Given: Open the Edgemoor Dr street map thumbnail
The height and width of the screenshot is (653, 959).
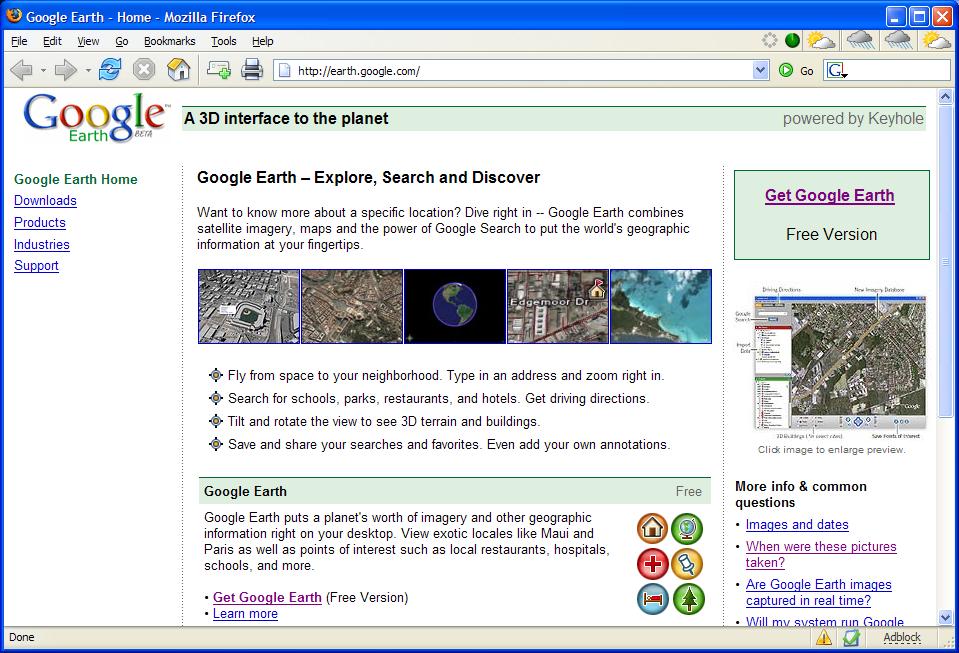Looking at the screenshot, I should coord(558,306).
